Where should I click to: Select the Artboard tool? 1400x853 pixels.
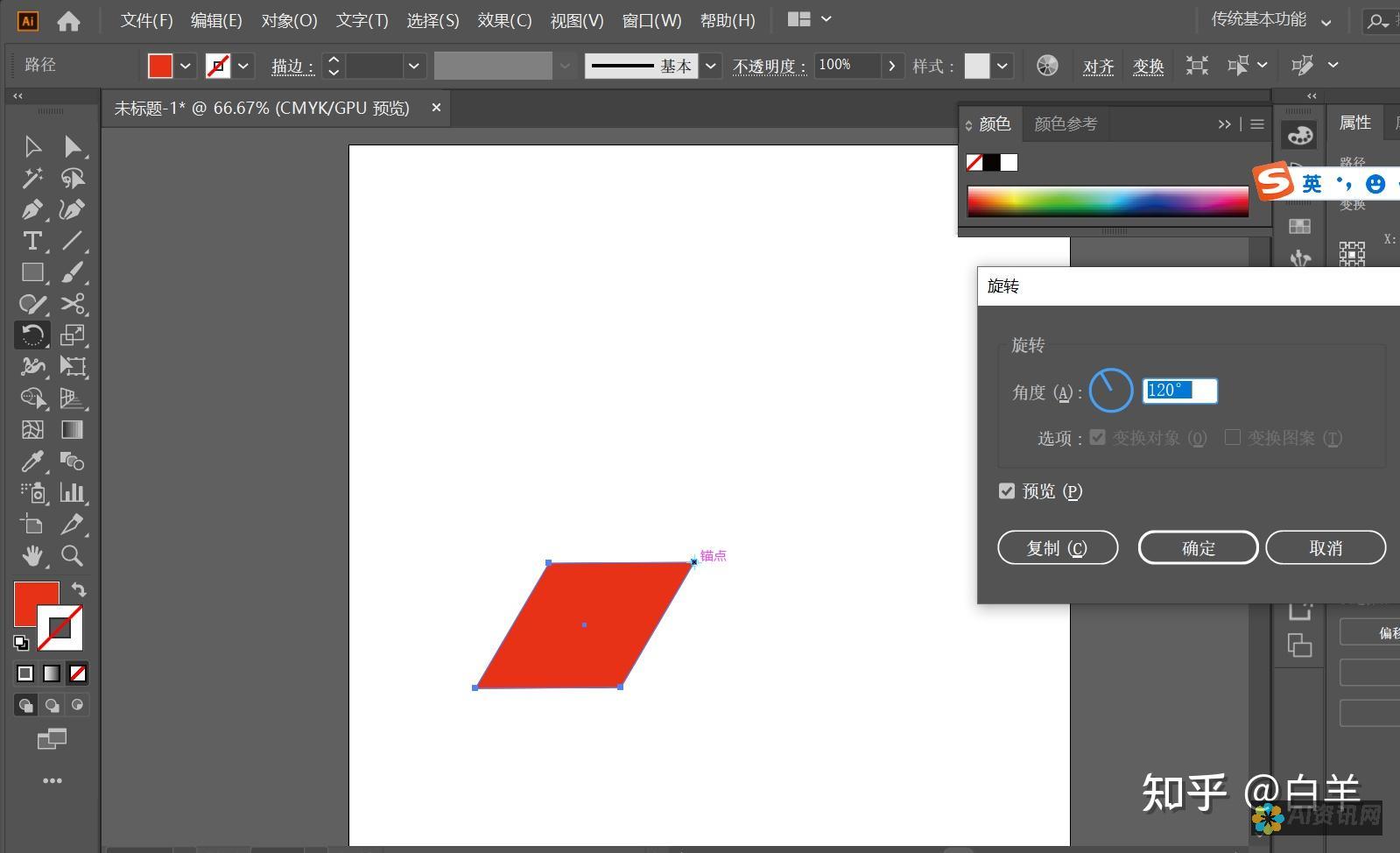[x=32, y=525]
